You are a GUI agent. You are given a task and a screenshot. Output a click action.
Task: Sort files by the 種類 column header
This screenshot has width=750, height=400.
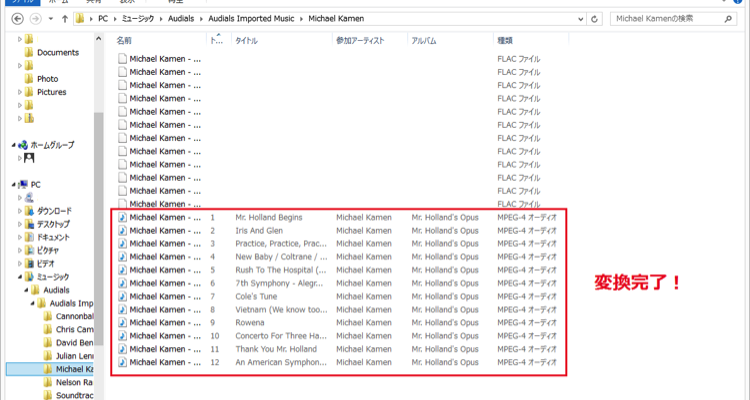coord(506,40)
